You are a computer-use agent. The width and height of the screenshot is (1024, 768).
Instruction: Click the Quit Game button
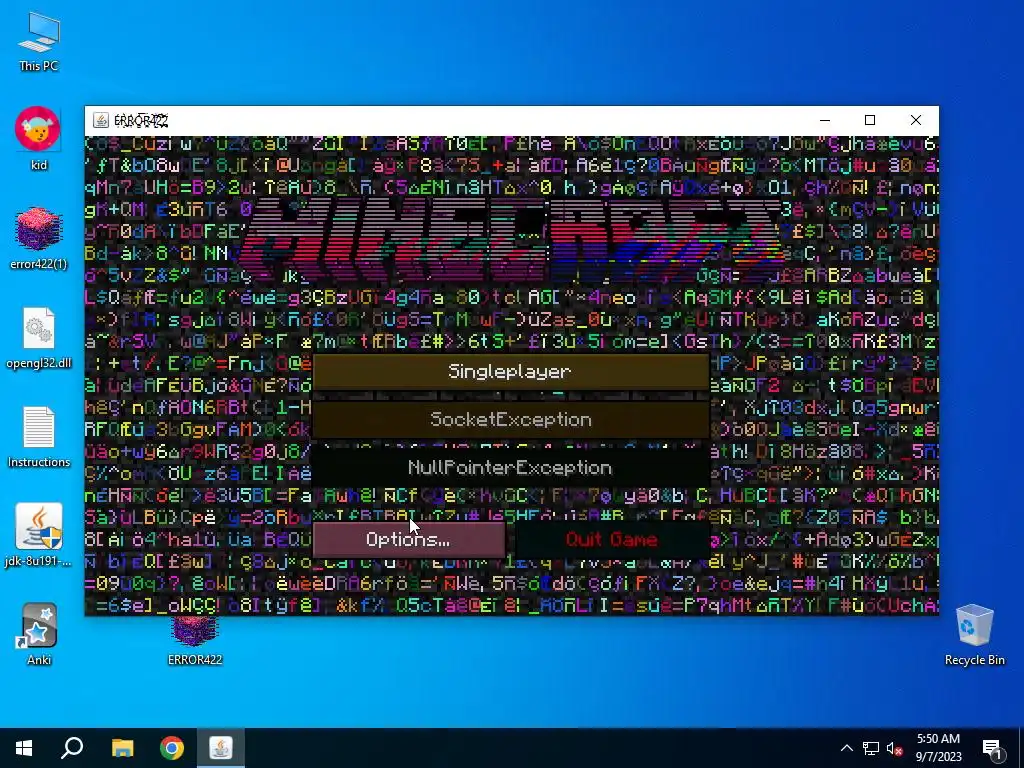point(612,539)
